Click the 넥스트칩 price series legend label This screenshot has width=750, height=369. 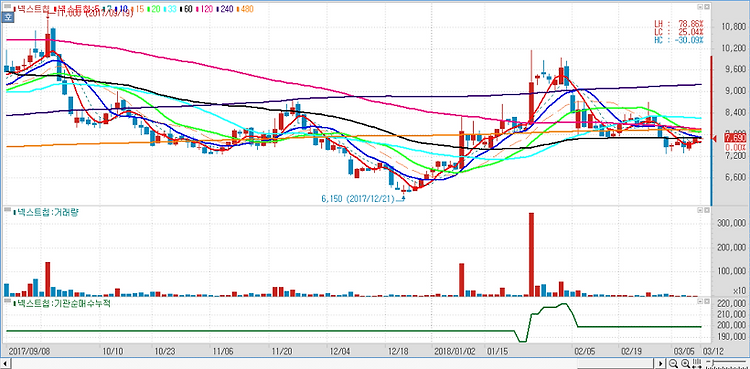pyautogui.click(x=32, y=9)
